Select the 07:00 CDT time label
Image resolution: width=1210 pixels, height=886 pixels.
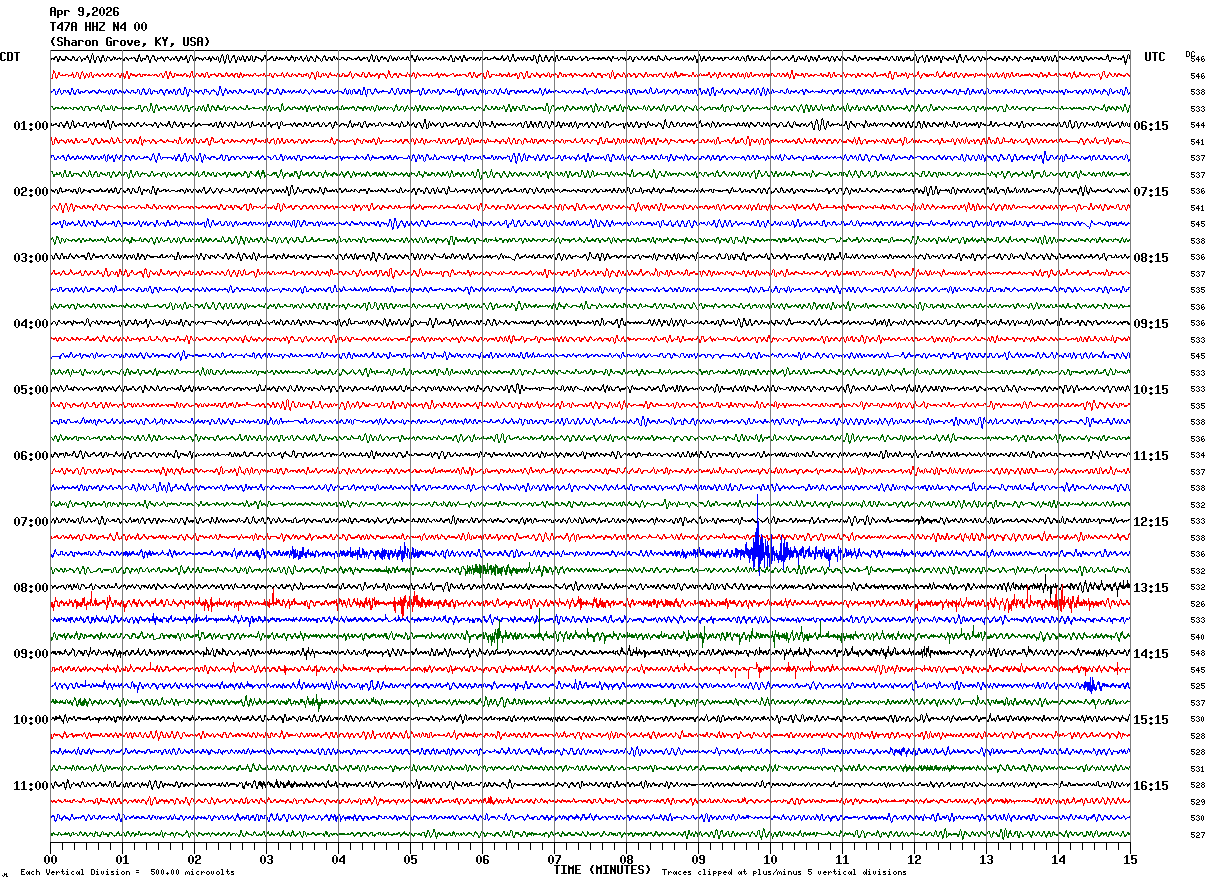31,522
